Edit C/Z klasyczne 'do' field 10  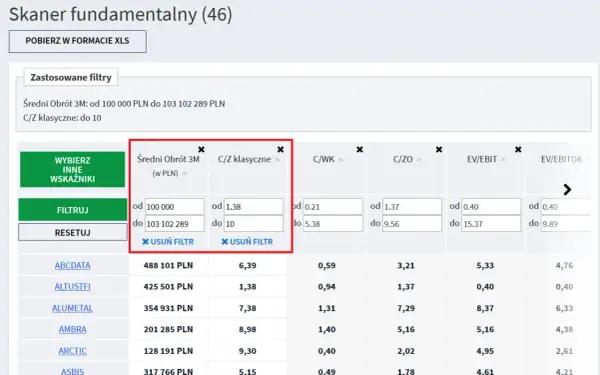click(x=254, y=224)
